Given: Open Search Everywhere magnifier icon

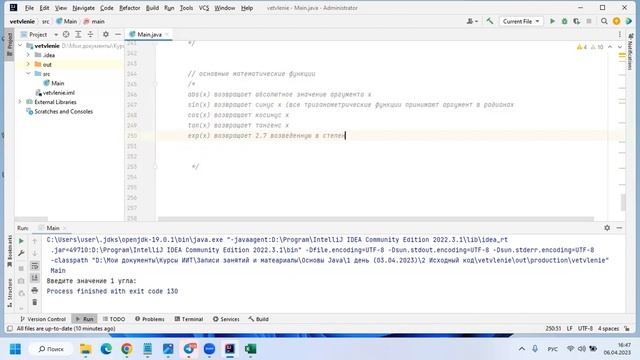Looking at the screenshot, I should (604, 21).
